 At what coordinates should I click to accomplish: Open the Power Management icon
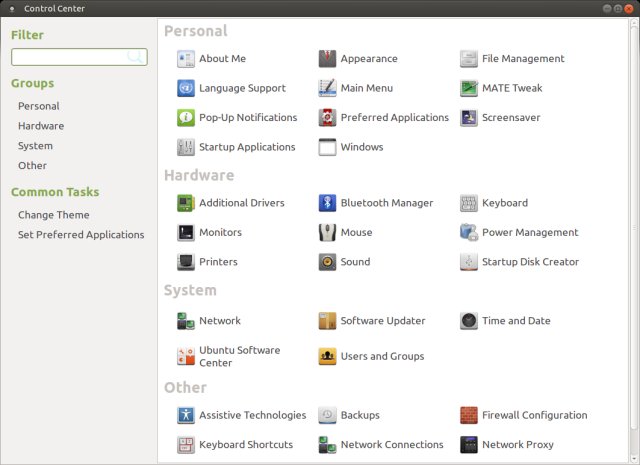[x=468, y=233]
